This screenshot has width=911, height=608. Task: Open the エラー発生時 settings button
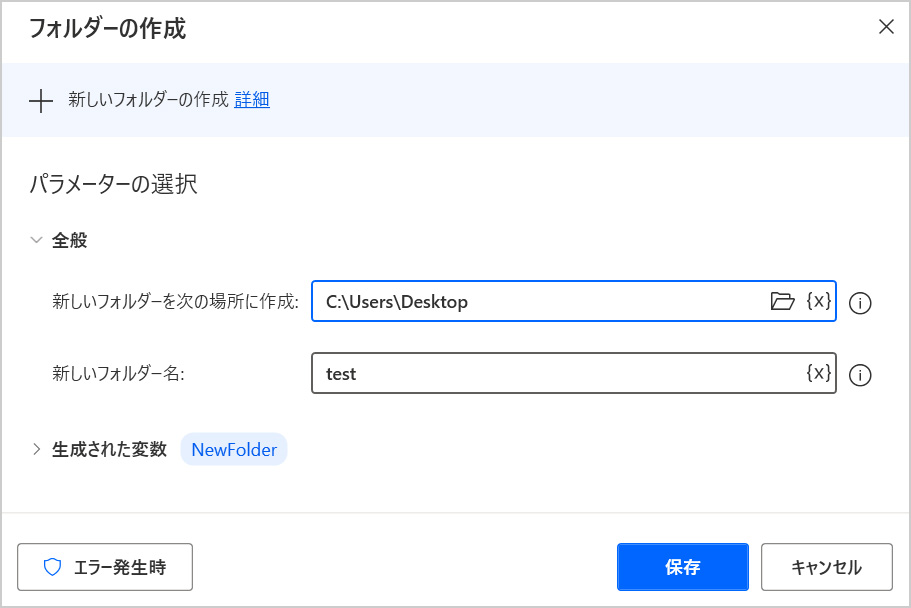105,568
